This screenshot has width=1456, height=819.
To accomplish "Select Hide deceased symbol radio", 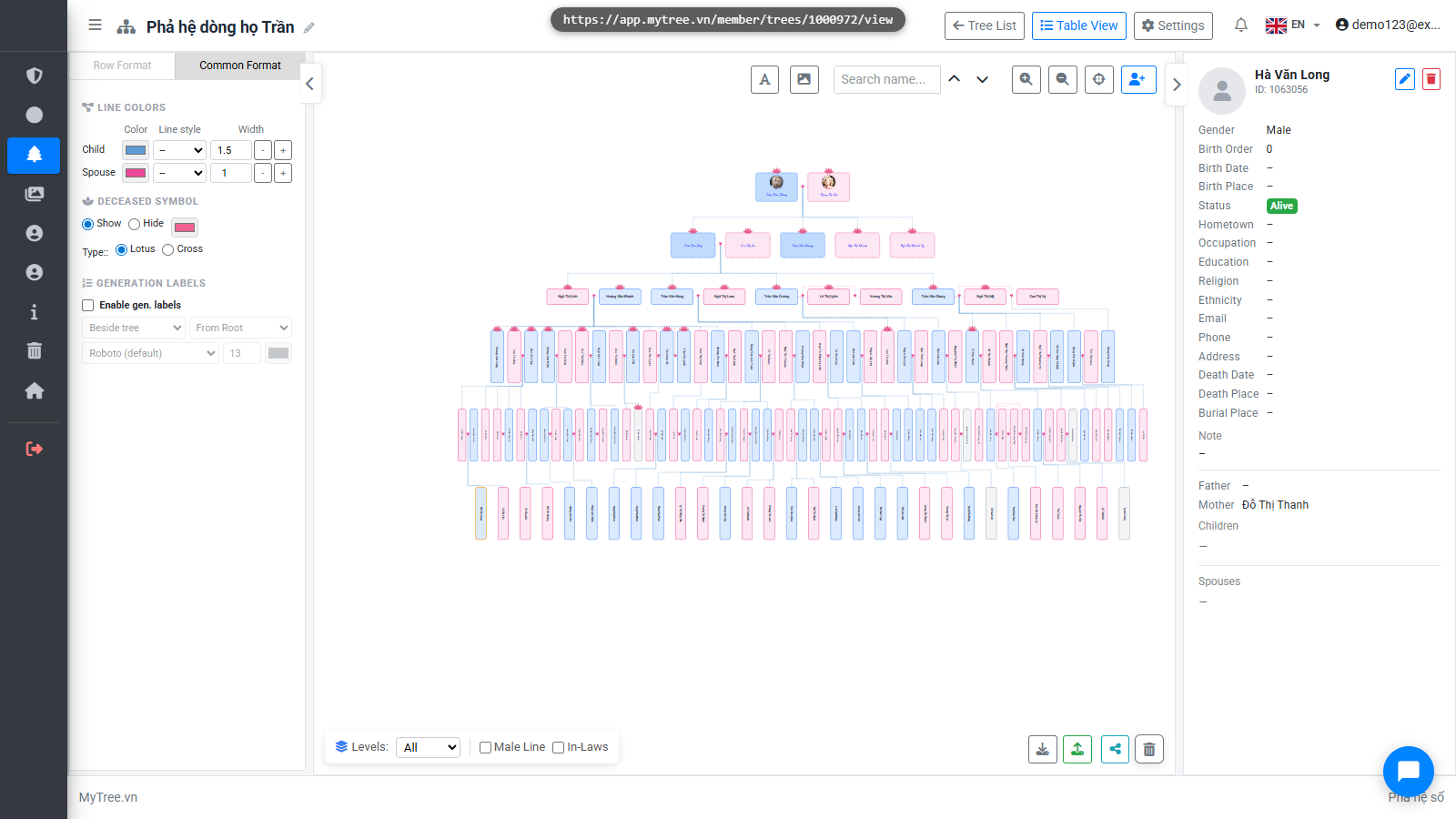I will click(x=135, y=224).
